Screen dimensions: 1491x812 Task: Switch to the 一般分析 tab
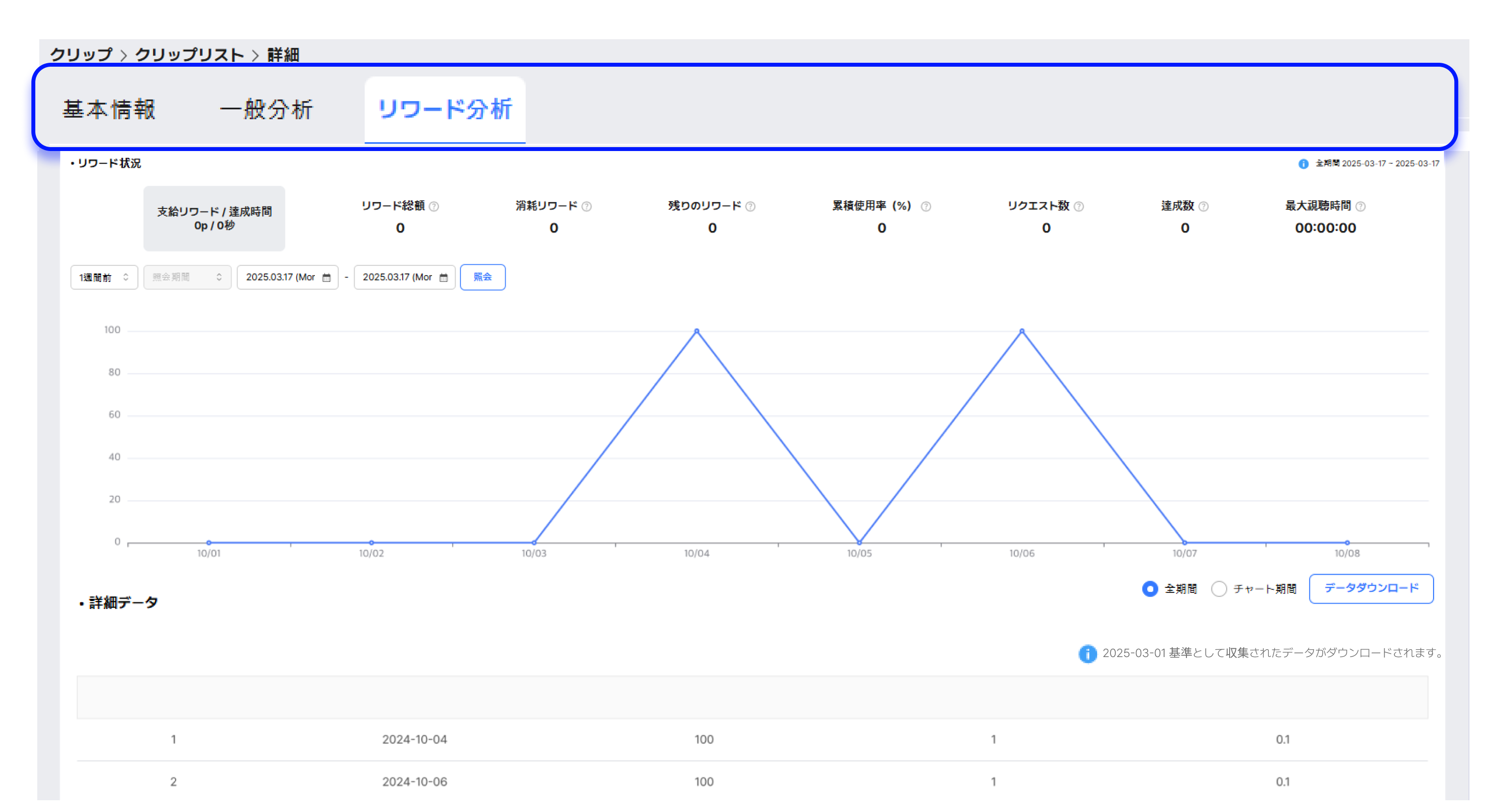click(x=266, y=110)
